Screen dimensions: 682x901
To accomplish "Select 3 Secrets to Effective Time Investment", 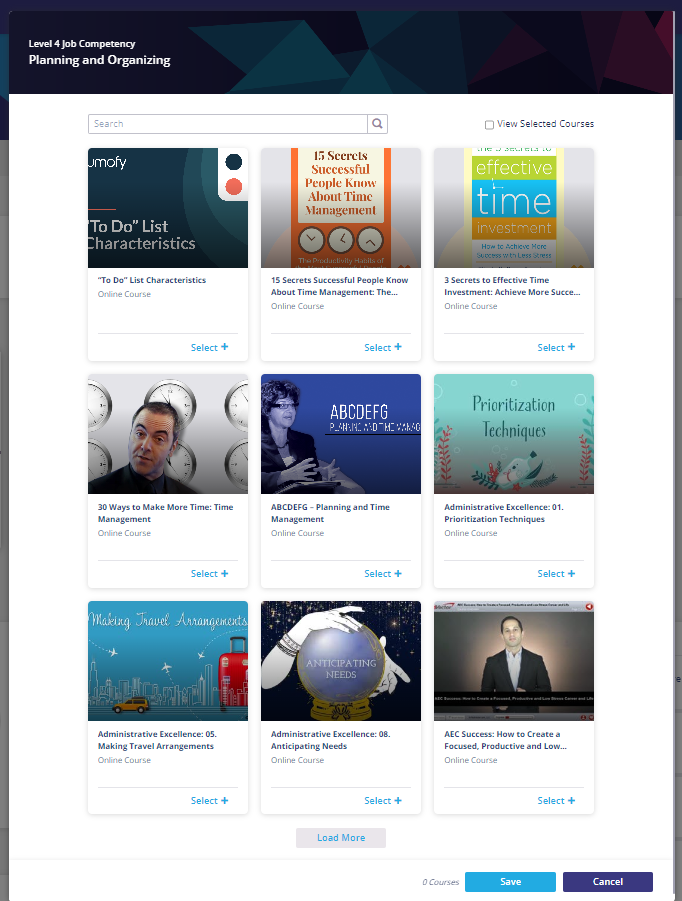I will [x=556, y=347].
